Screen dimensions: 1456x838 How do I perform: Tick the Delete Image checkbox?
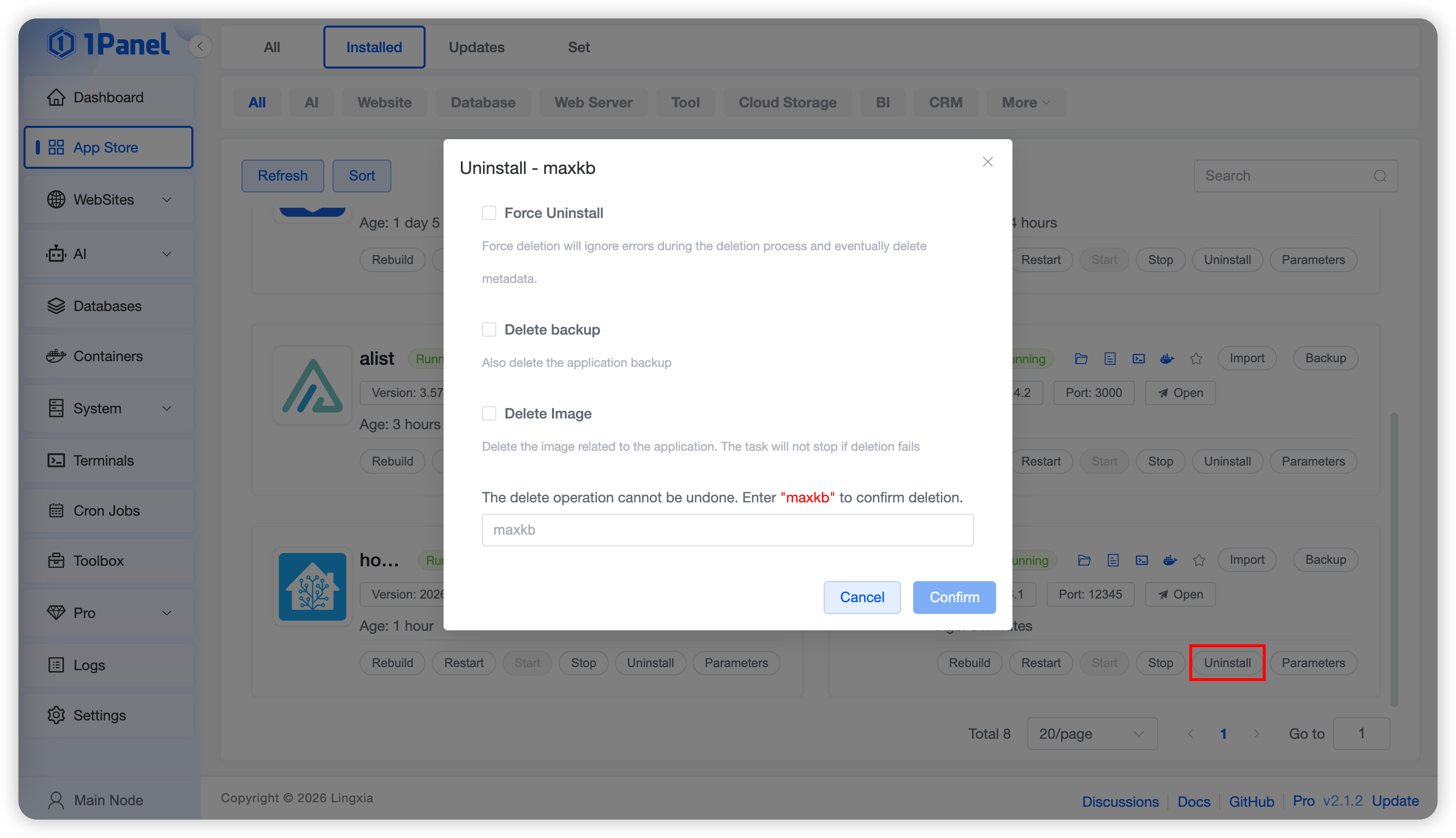click(x=489, y=413)
